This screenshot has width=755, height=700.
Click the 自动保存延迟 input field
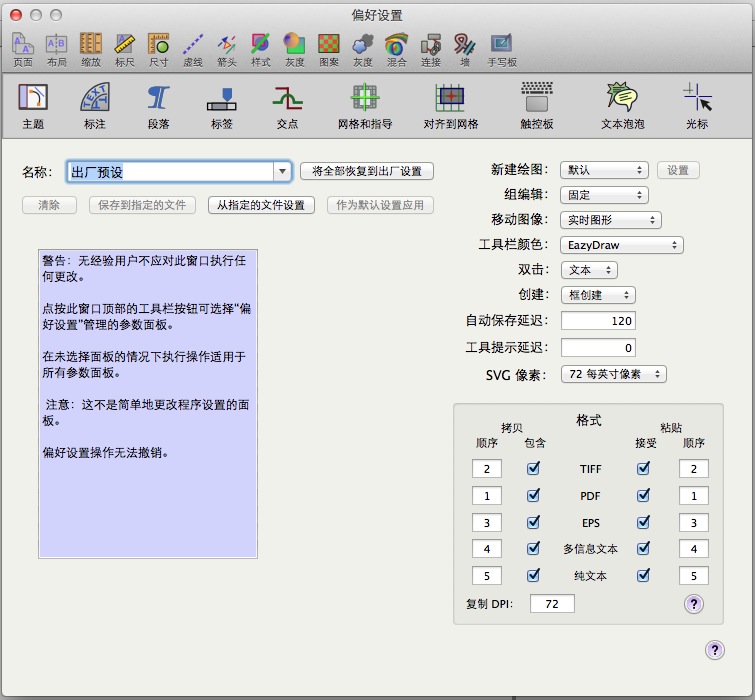[x=597, y=322]
